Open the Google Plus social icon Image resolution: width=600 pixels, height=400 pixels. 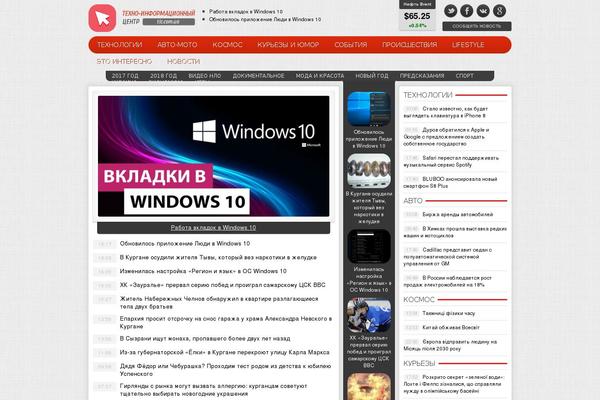pos(499,11)
